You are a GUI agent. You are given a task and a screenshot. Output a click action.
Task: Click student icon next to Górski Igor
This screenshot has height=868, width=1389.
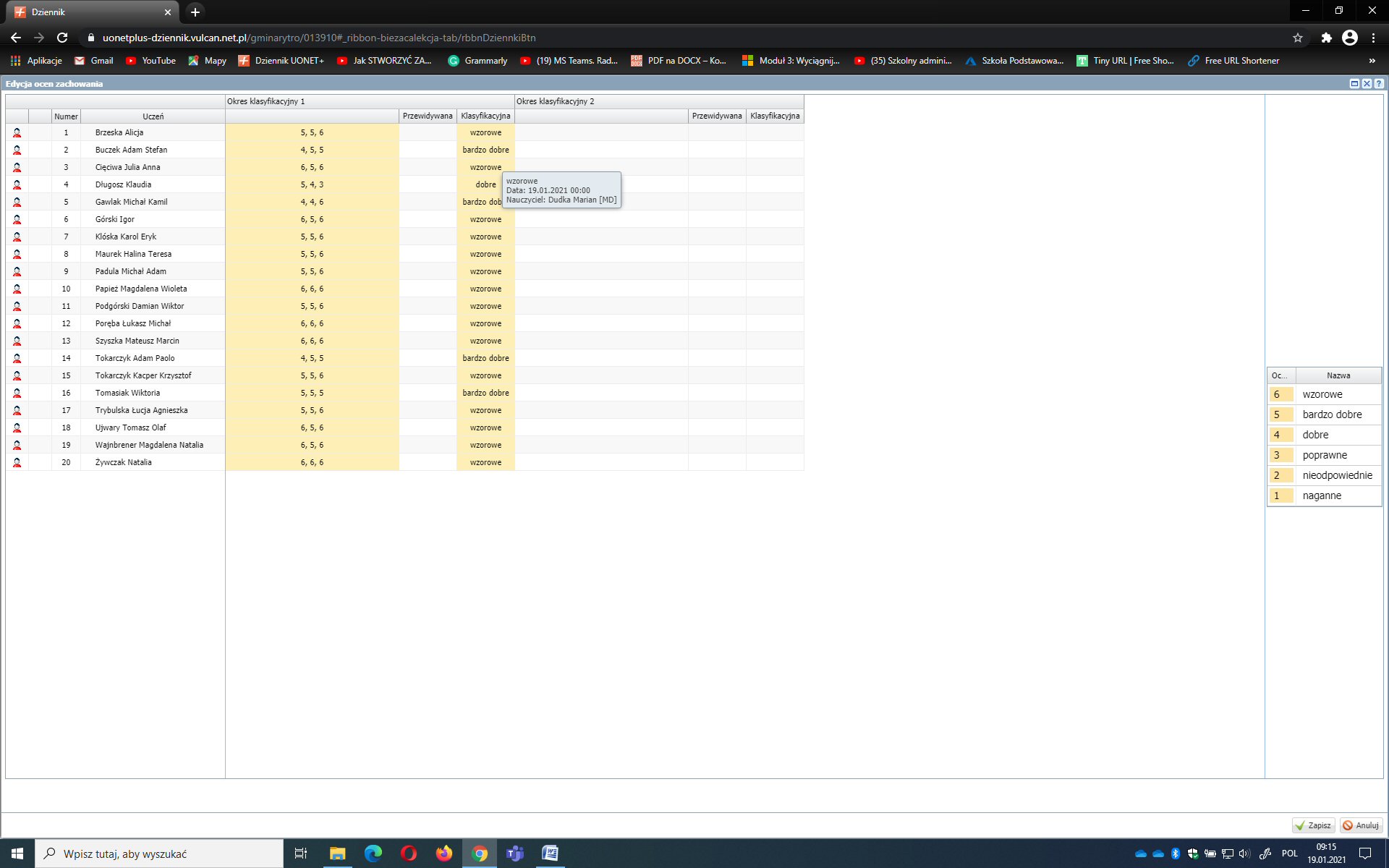coord(17,220)
